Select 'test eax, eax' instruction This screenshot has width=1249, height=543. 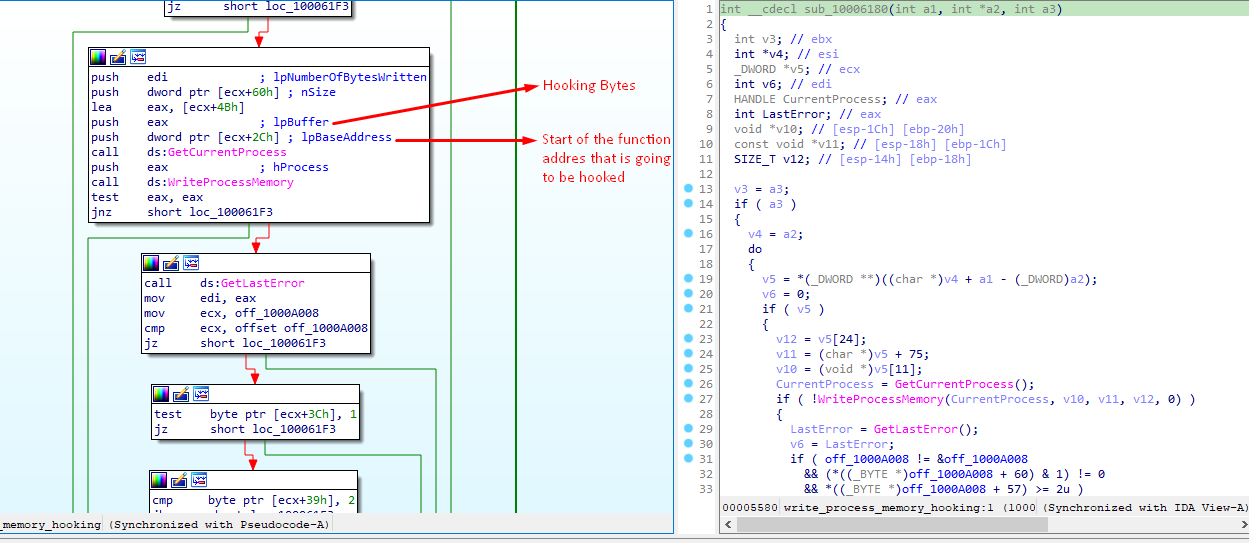(147, 197)
